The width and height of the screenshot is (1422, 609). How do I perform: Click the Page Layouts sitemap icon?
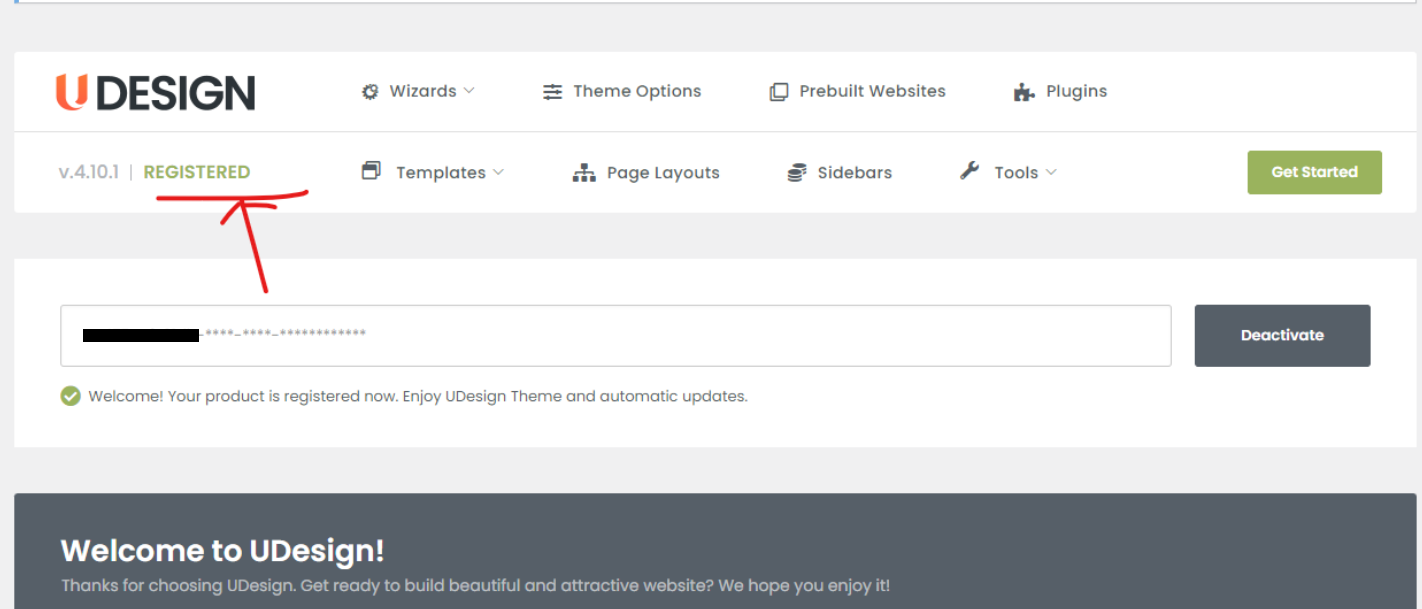click(x=584, y=173)
